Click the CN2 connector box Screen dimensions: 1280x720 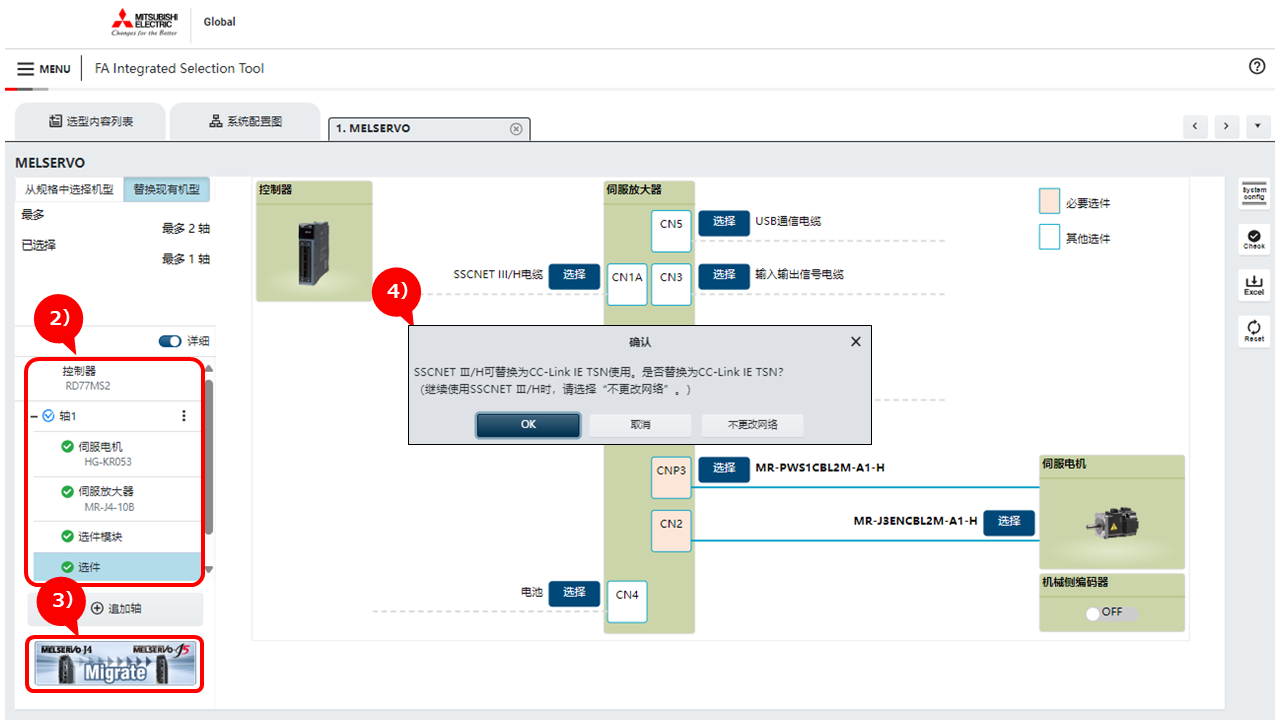click(671, 531)
